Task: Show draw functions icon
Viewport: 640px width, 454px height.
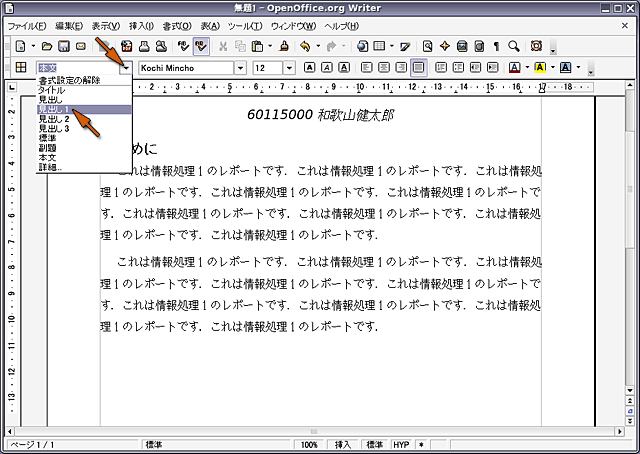Action: (405, 46)
